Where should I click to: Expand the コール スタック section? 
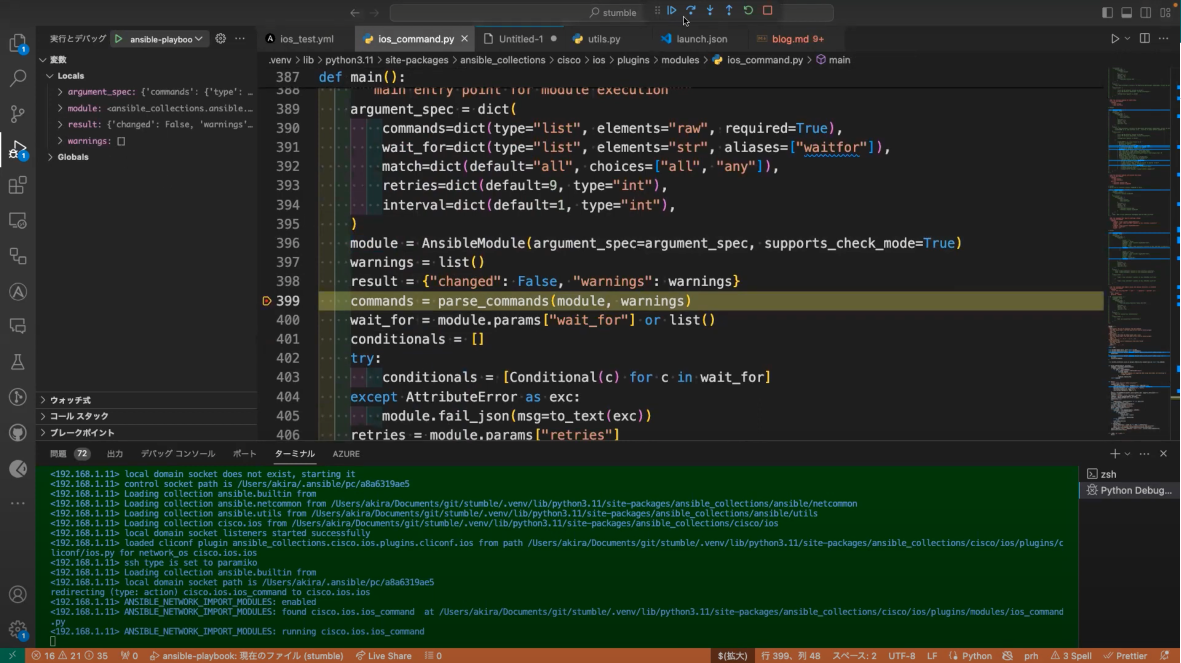79,416
